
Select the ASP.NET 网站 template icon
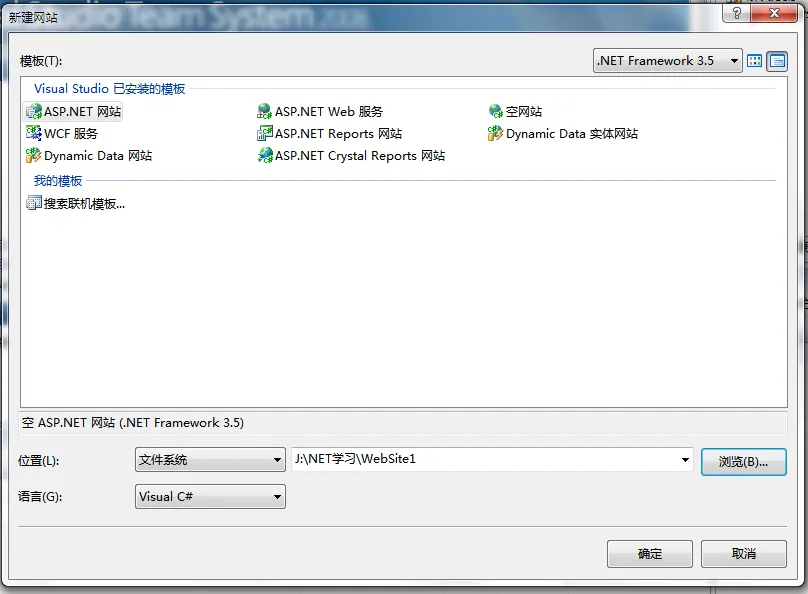pos(33,111)
